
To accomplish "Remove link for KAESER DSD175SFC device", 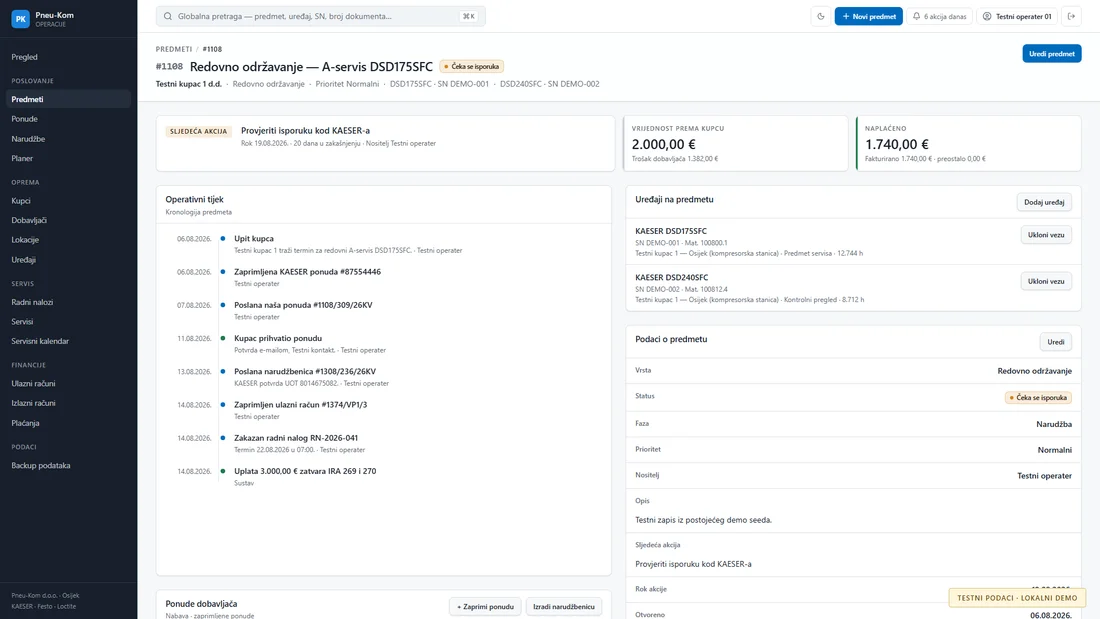I will click(x=1046, y=234).
